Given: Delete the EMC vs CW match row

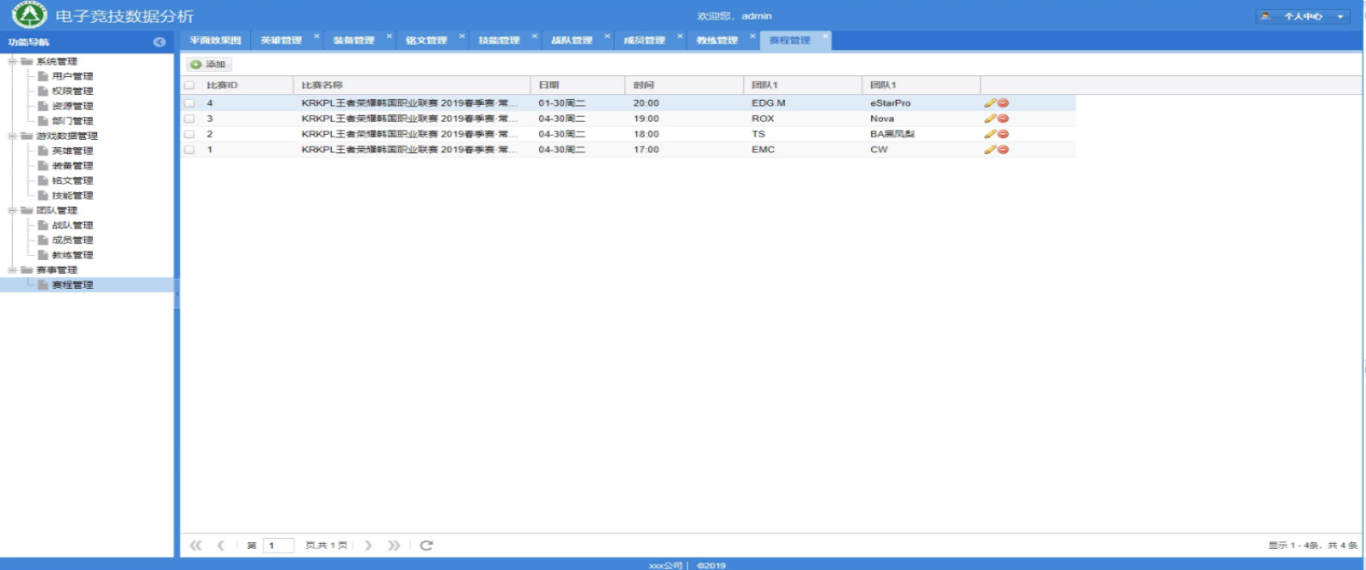Looking at the screenshot, I should click(1002, 150).
